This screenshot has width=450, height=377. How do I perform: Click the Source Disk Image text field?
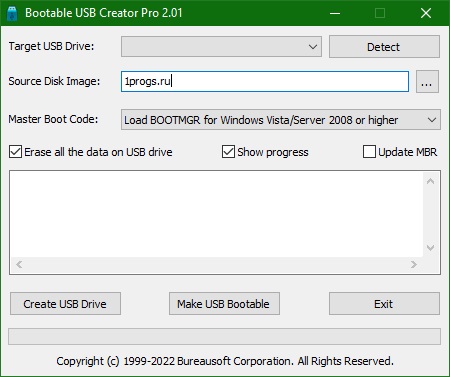(x=265, y=81)
